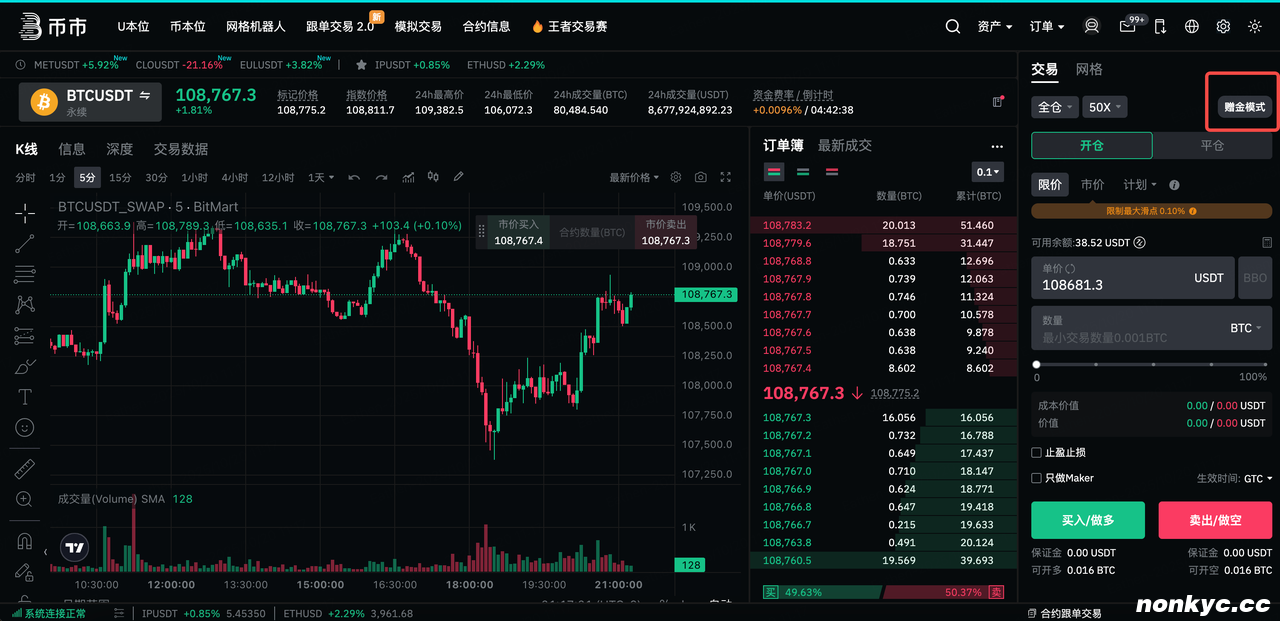
Task: Expand the 全仓 margin mode dropdown
Action: coord(1055,107)
